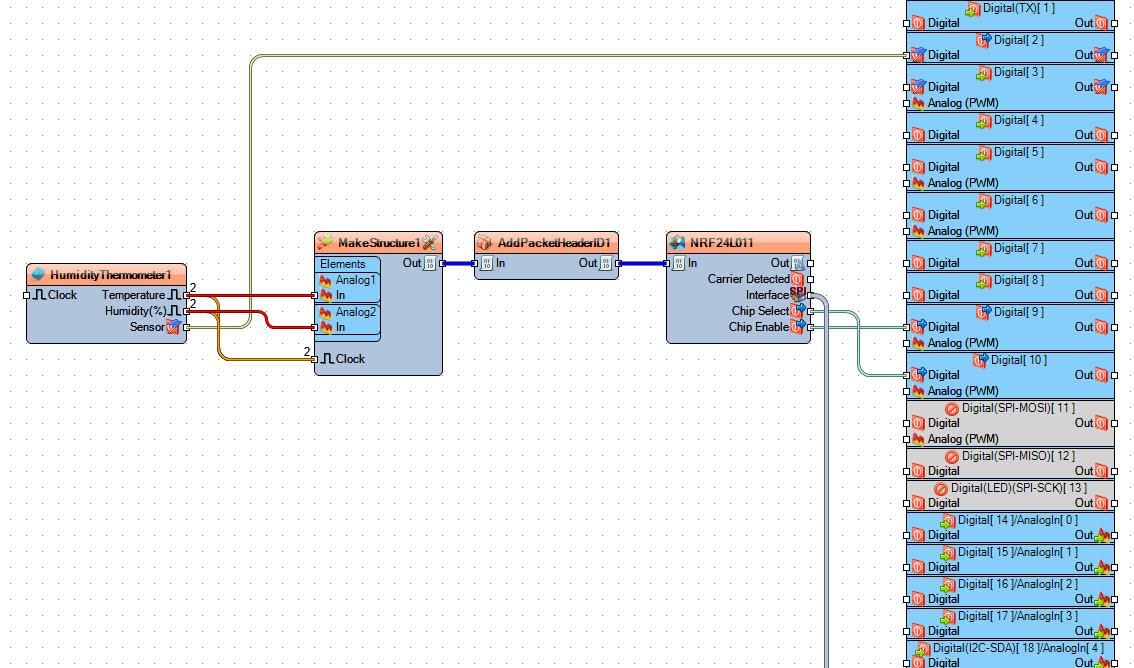Select the HumidityThermometer1 component icon
Image resolution: width=1134 pixels, height=668 pixels.
click(38, 275)
